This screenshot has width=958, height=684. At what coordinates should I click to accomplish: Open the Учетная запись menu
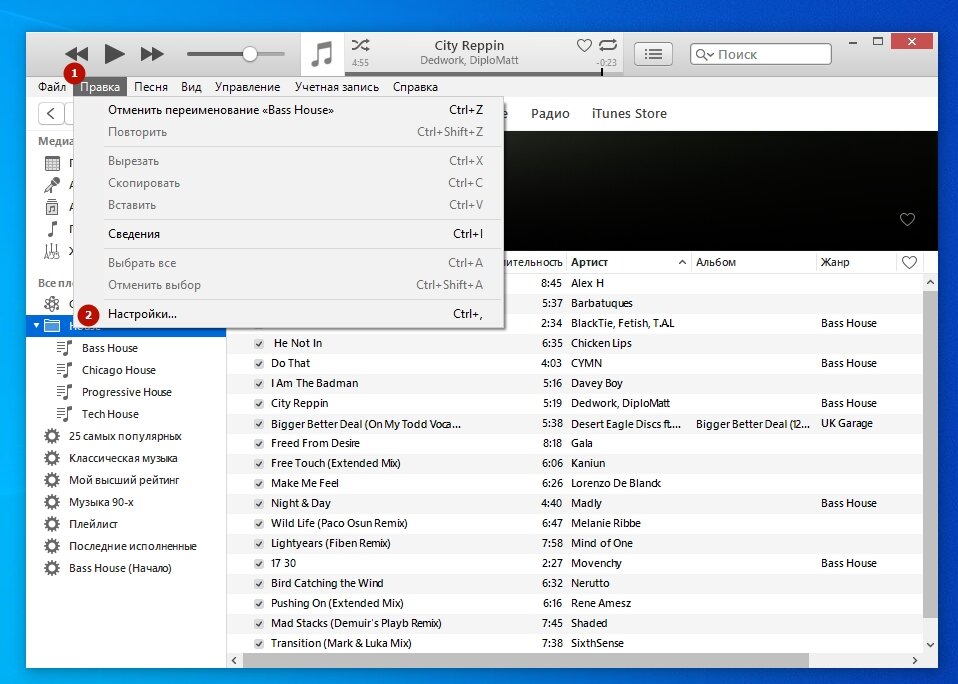coord(337,87)
